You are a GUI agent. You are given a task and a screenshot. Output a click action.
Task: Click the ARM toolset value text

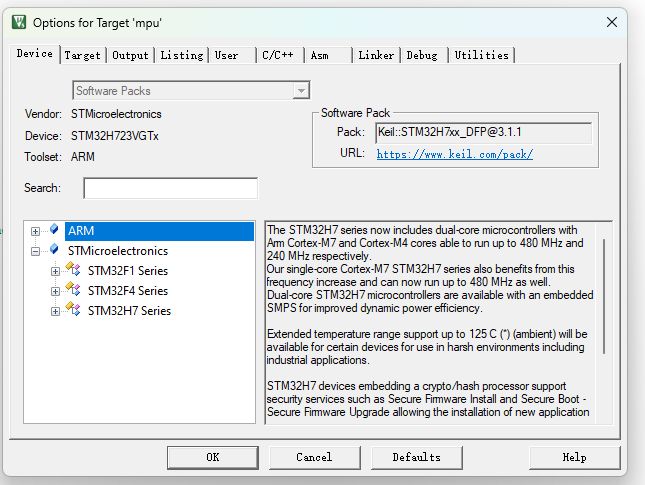tap(83, 157)
